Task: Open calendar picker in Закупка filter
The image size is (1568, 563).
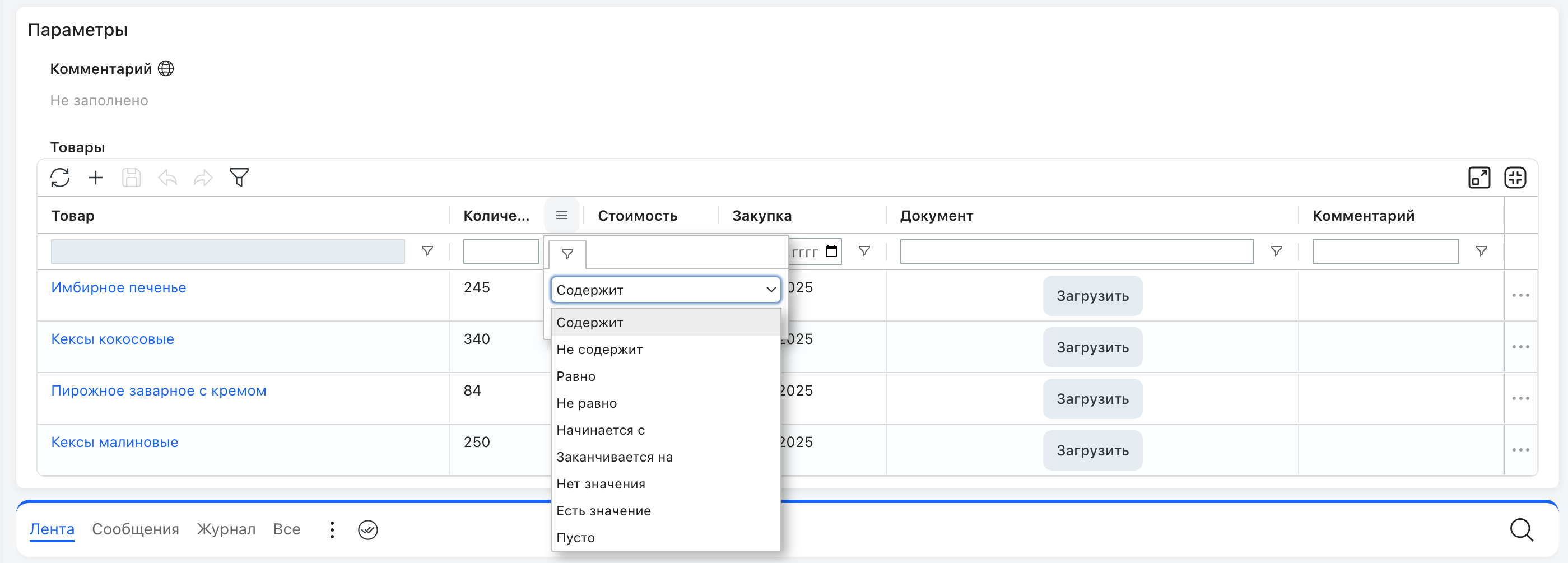Action: click(831, 252)
